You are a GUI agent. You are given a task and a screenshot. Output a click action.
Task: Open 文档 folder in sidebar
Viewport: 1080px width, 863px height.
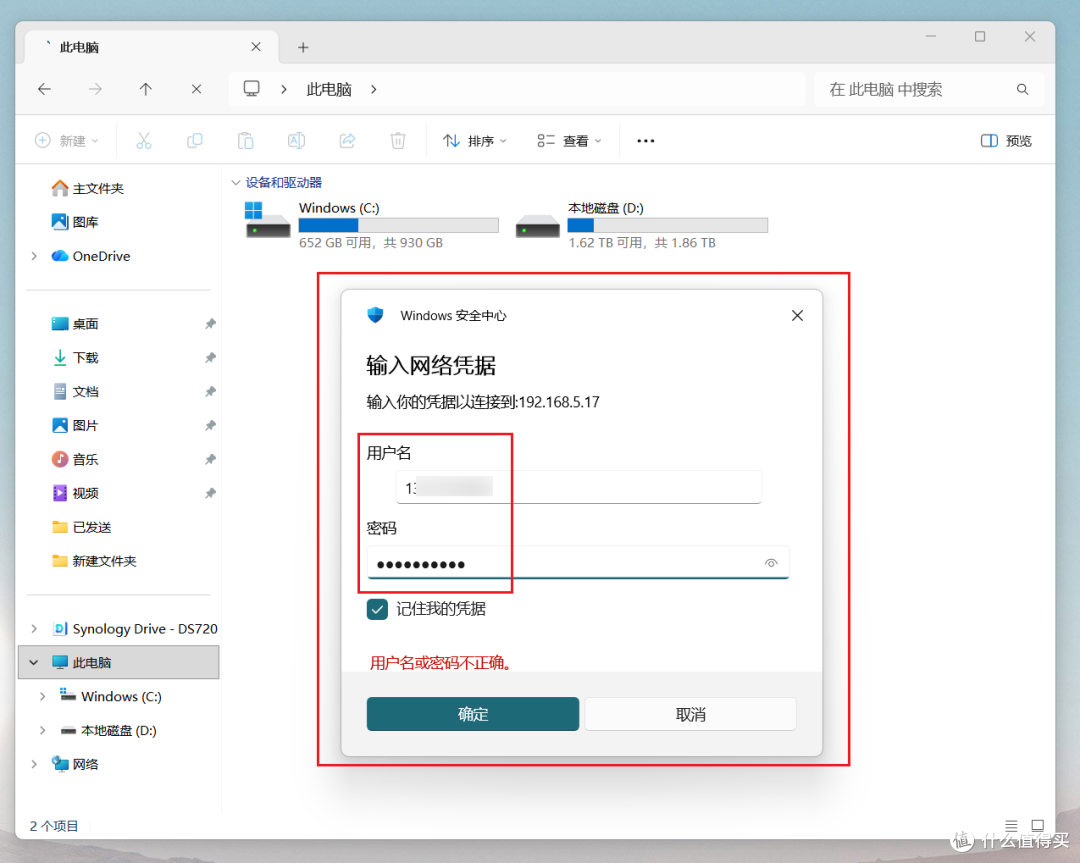(x=75, y=391)
